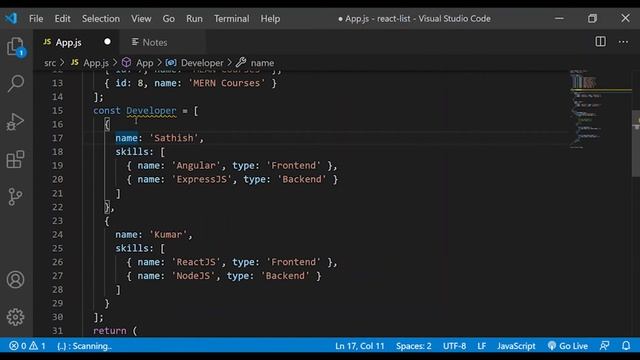
Task: Open the Source Control view
Action: (x=16, y=197)
